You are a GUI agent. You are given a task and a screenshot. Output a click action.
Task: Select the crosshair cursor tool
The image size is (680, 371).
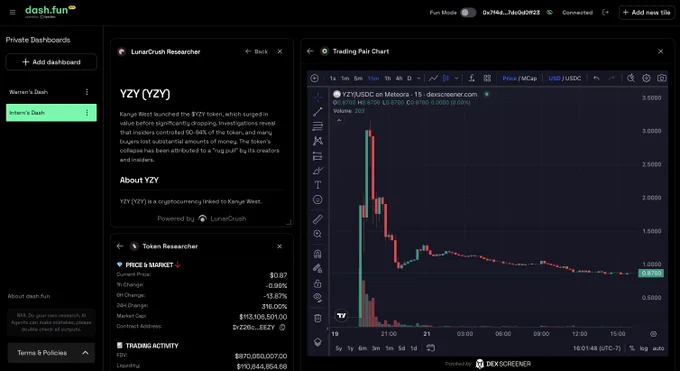(318, 97)
